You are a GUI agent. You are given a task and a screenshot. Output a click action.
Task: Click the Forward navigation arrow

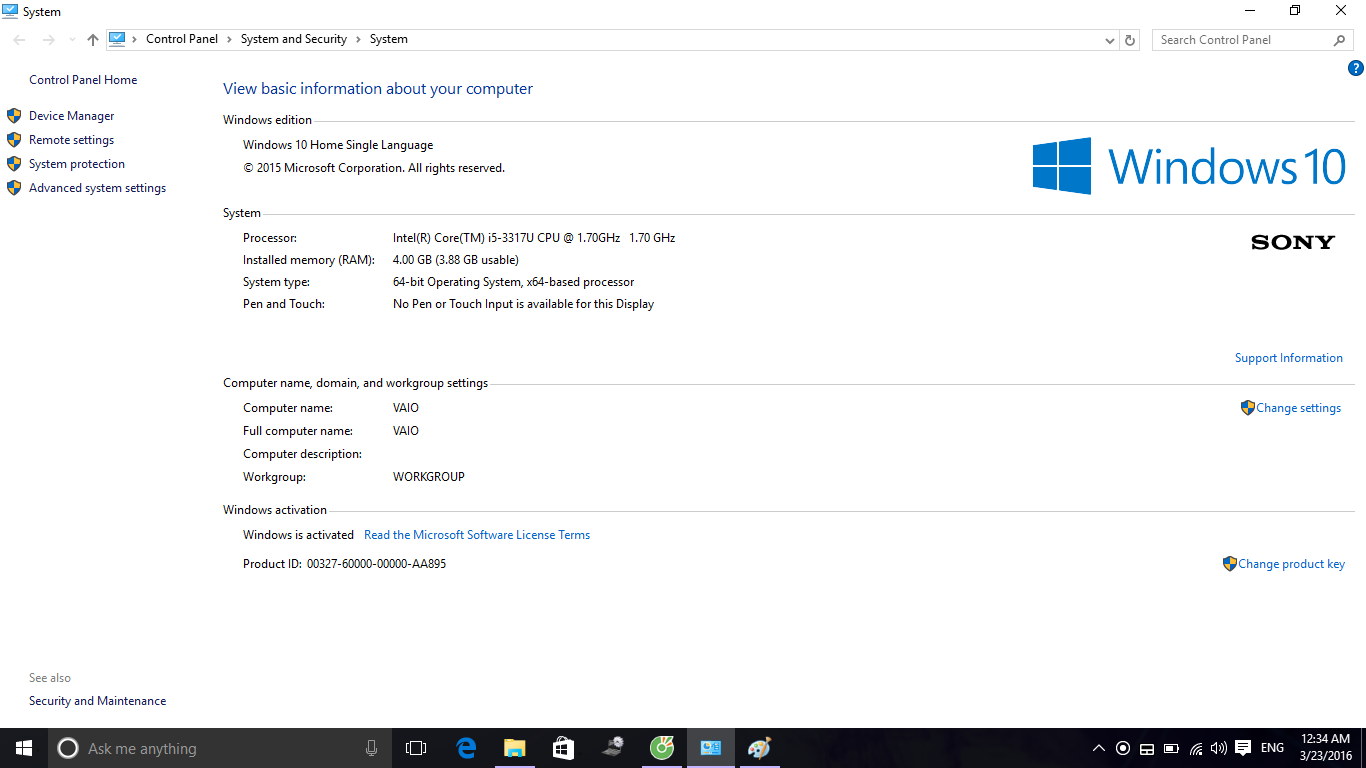coord(48,40)
